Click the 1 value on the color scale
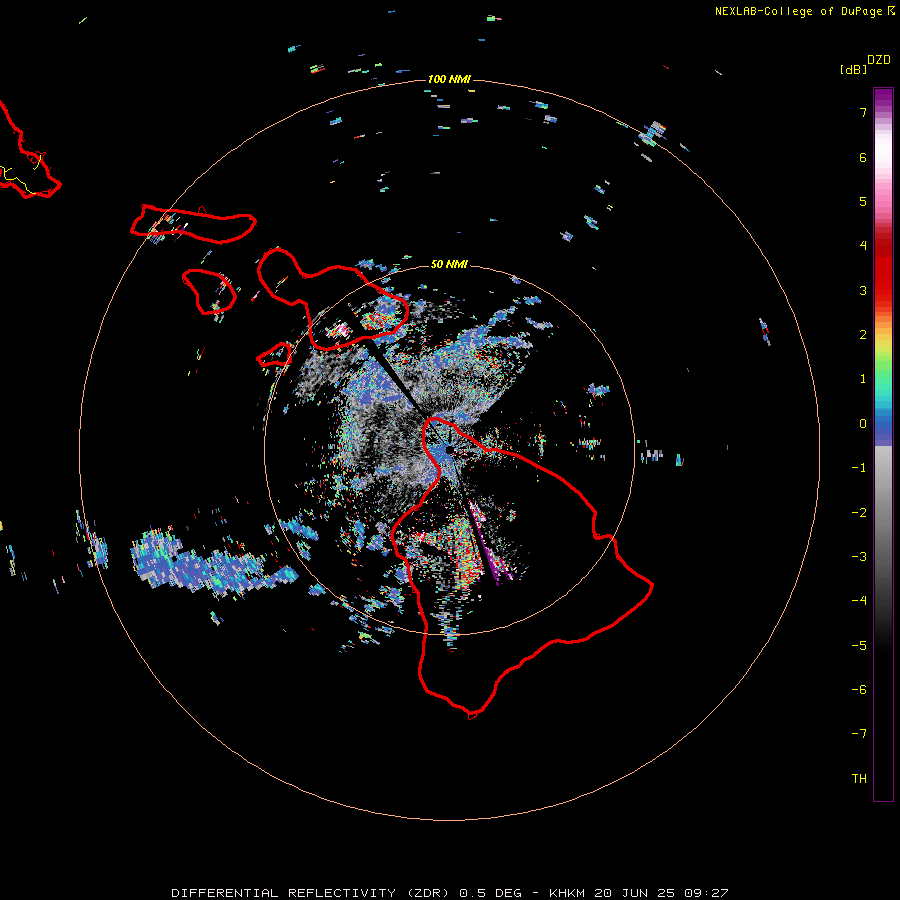900x900 pixels. point(863,379)
